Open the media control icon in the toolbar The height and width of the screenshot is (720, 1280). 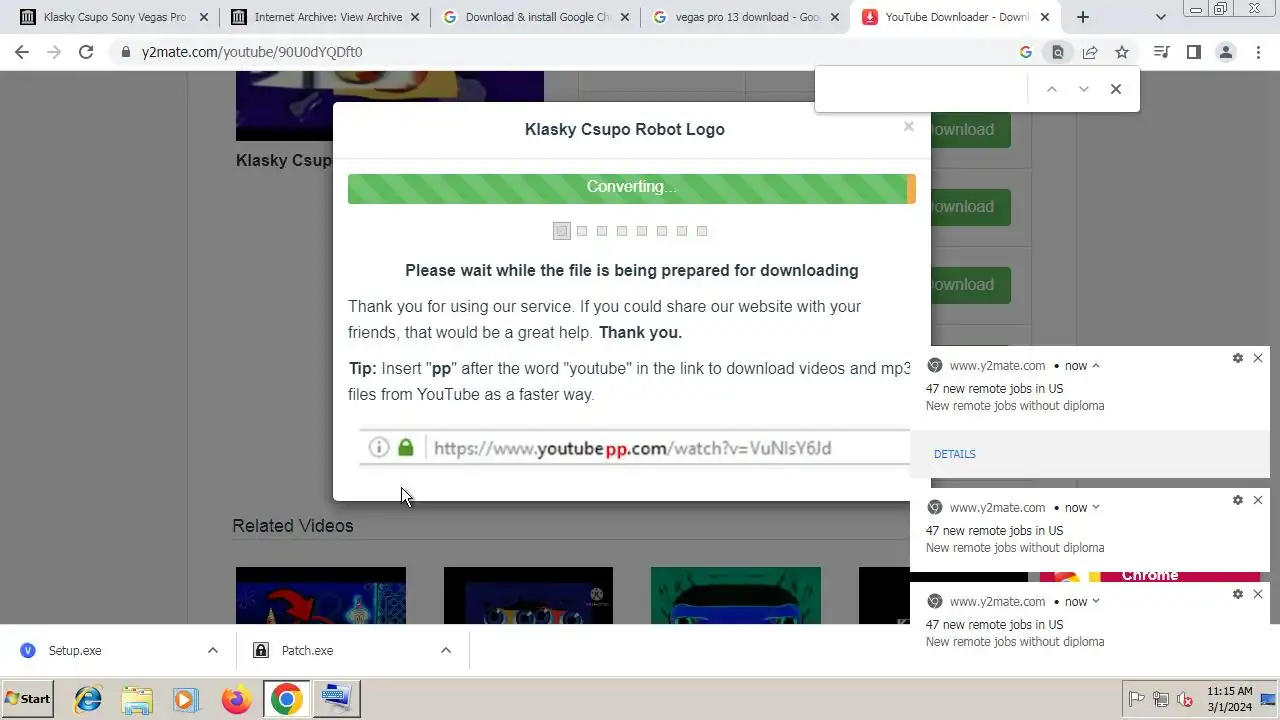(x=1161, y=52)
